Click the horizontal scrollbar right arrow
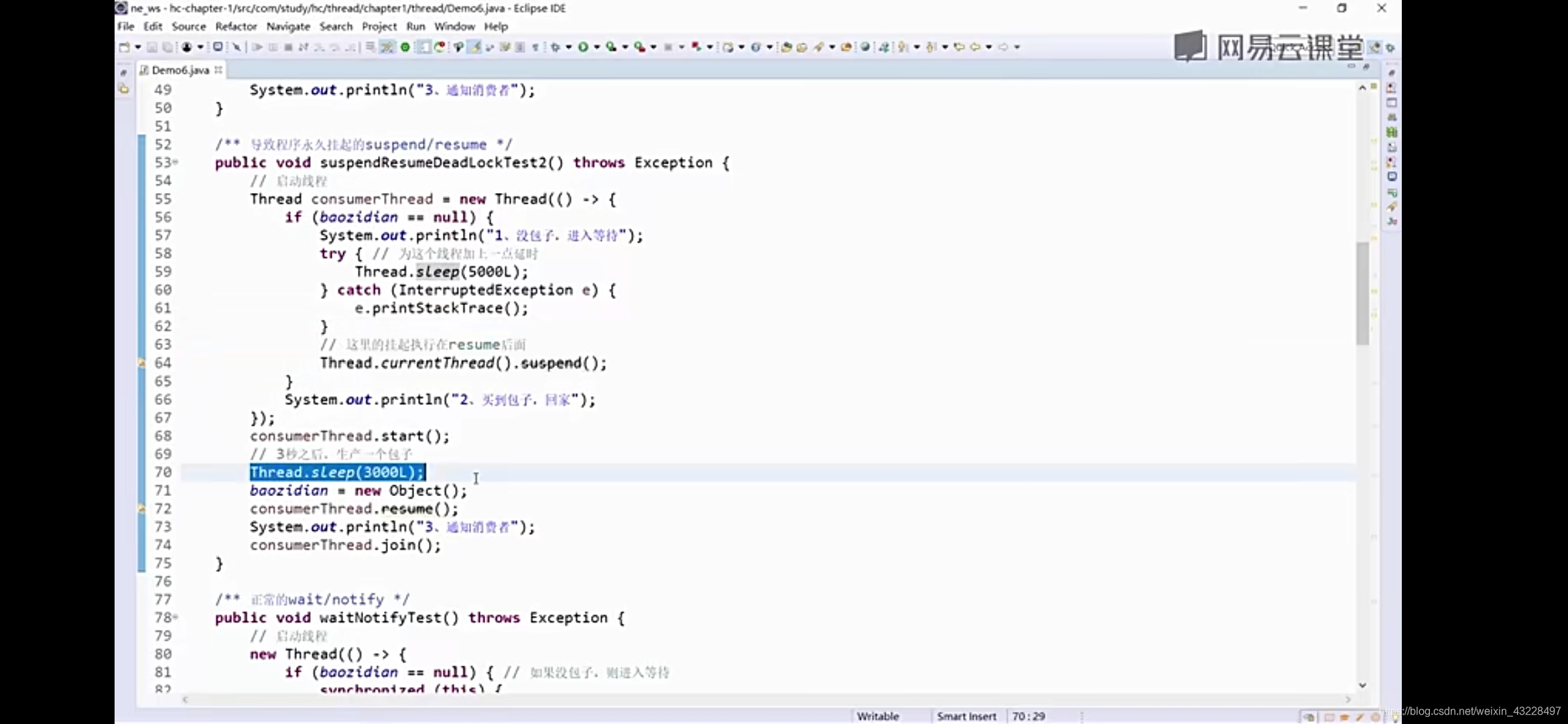 [x=1348, y=699]
